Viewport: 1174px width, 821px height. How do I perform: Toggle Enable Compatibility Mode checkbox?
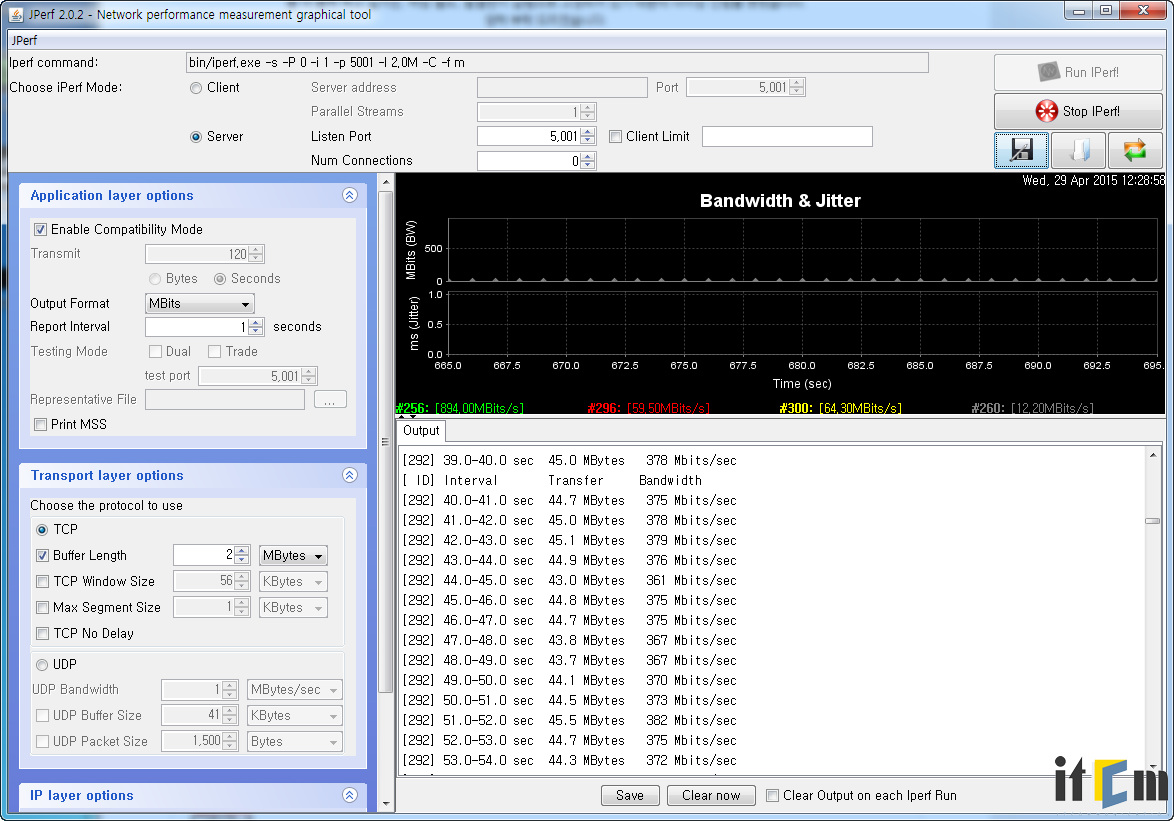40,230
